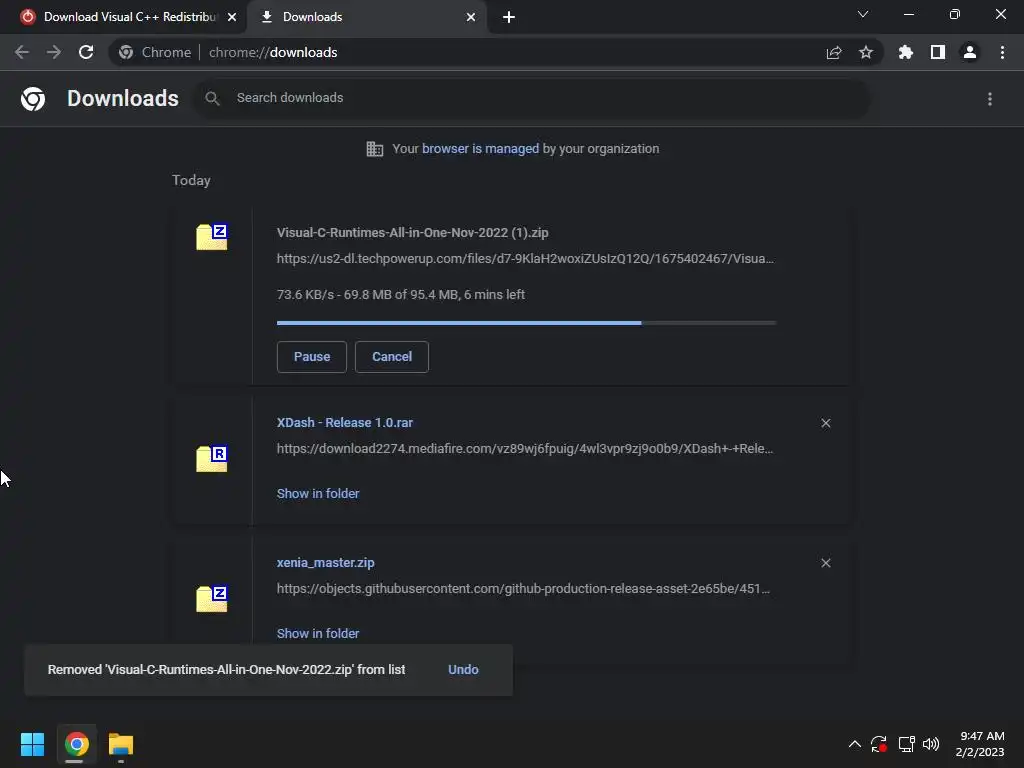Viewport: 1024px width, 768px height.
Task: Open the network tray icon
Action: point(906,744)
